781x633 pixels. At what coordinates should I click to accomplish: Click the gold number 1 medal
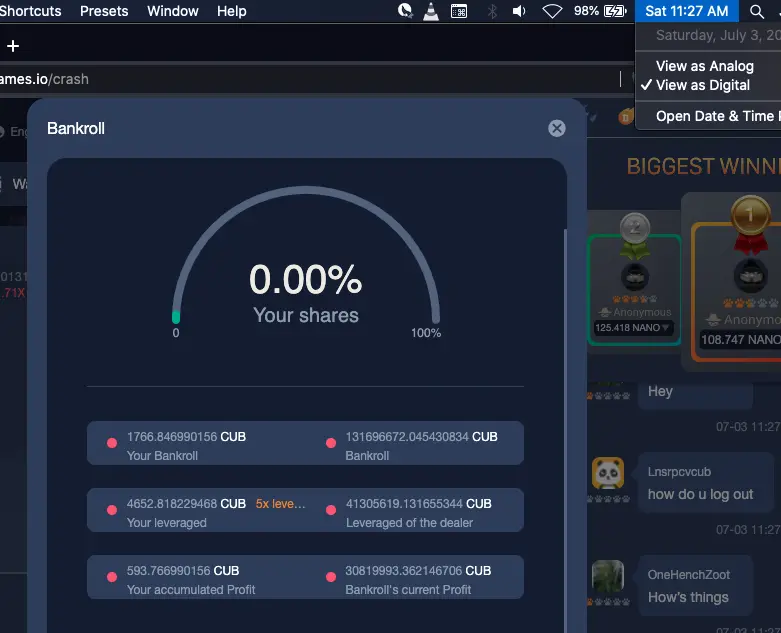(750, 215)
